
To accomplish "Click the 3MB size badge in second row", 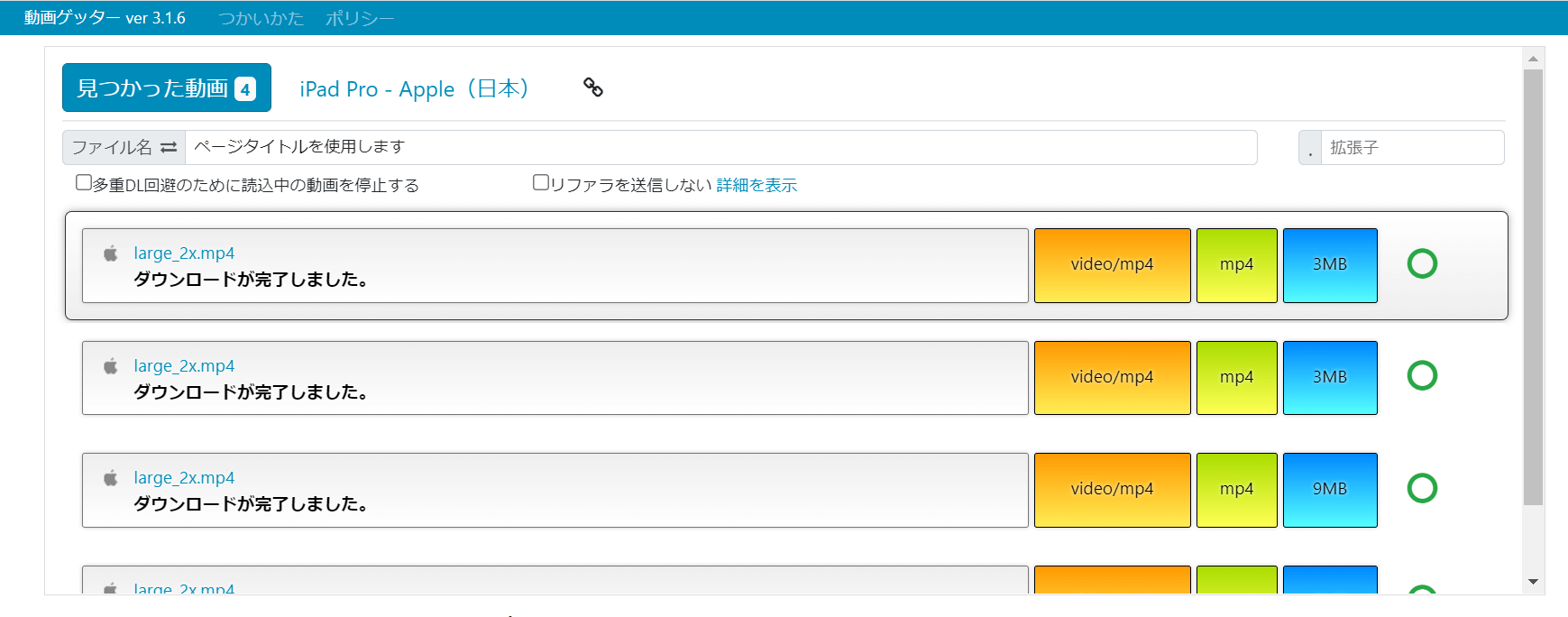I will (x=1330, y=378).
